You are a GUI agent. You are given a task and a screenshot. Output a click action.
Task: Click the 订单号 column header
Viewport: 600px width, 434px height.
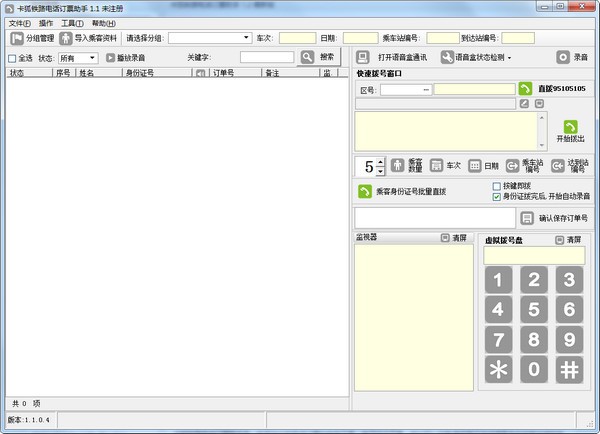tap(235, 73)
